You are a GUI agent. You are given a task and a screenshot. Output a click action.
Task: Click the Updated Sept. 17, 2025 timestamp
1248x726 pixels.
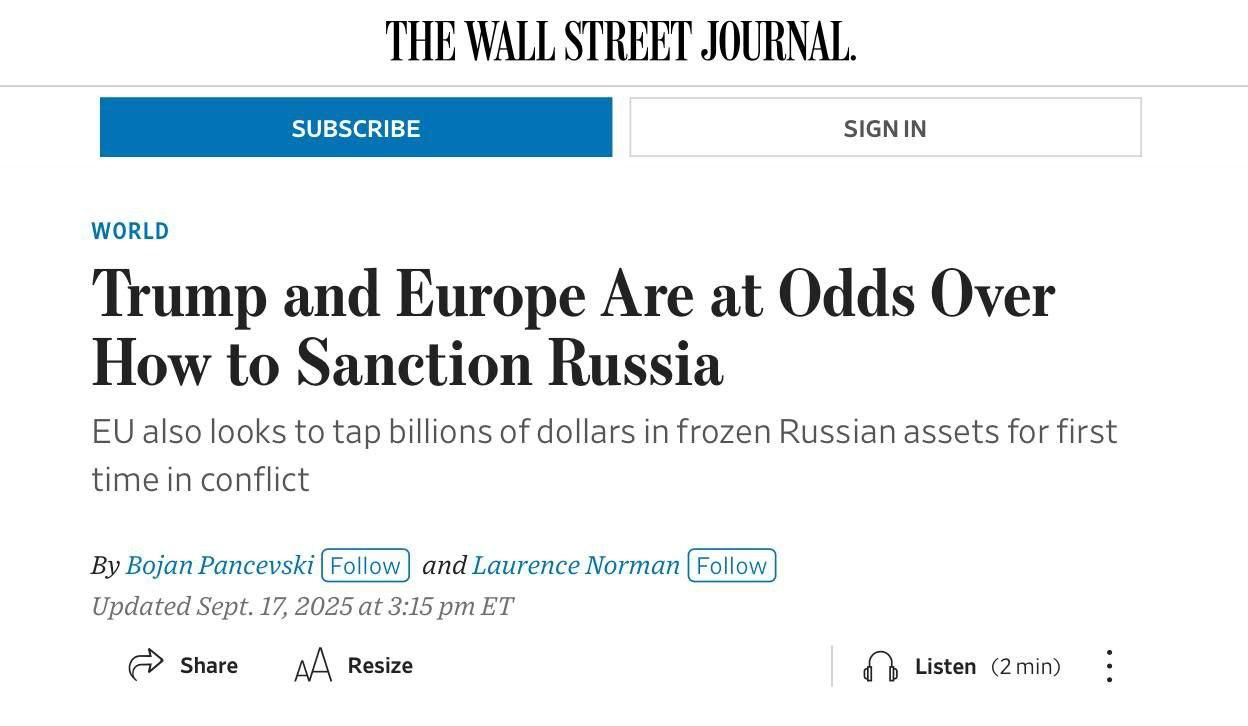(302, 606)
